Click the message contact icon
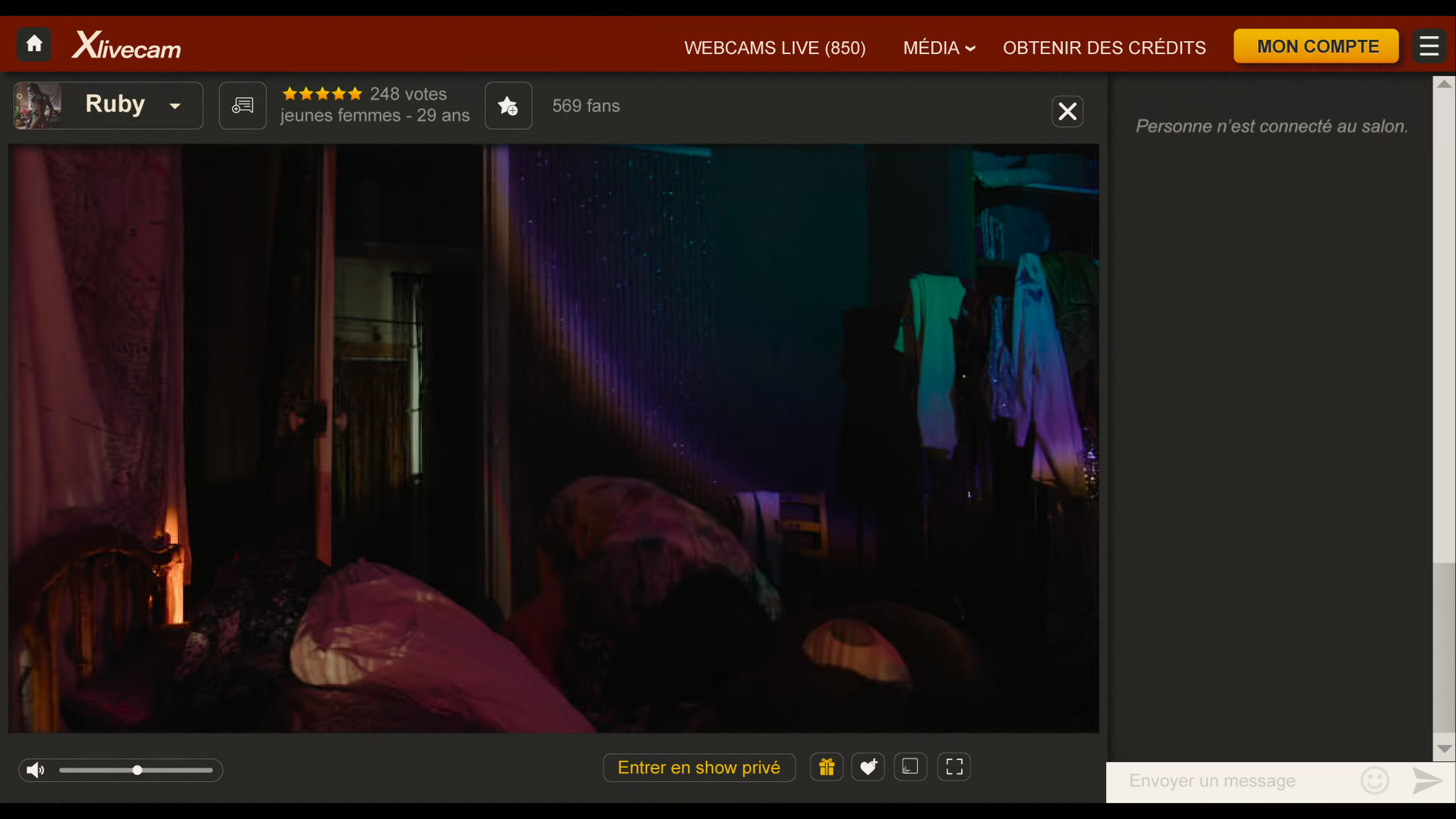This screenshot has width=1456, height=819. 243,106
